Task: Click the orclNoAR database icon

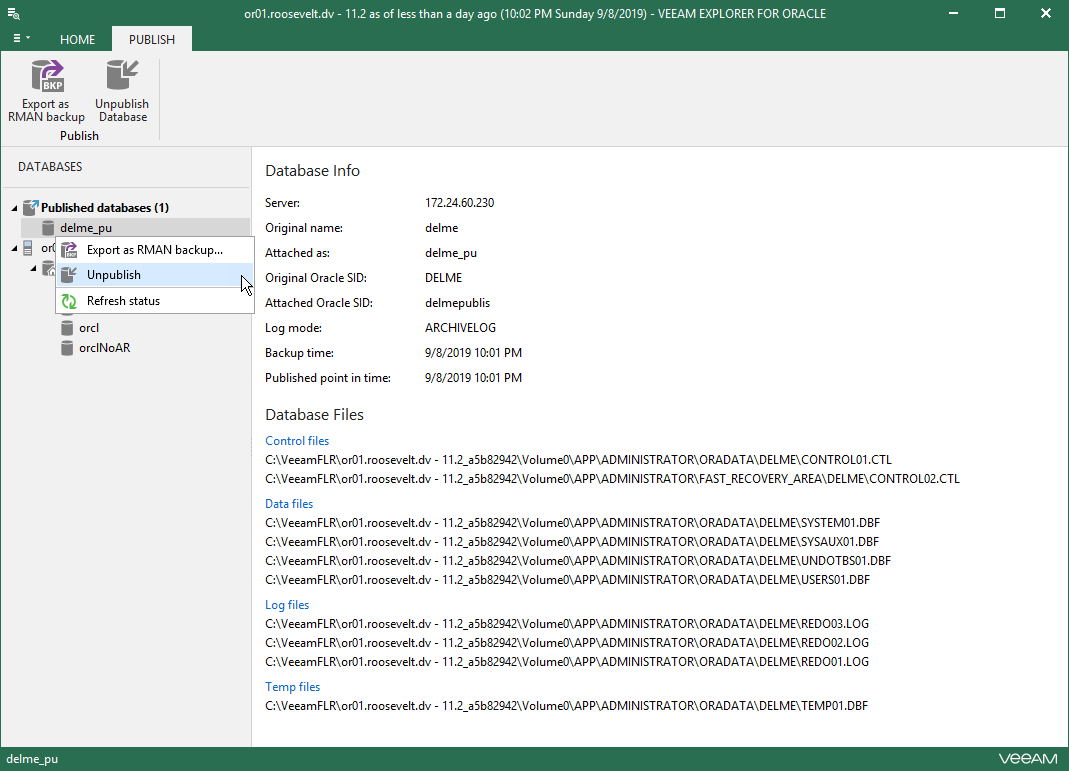Action: 67,348
